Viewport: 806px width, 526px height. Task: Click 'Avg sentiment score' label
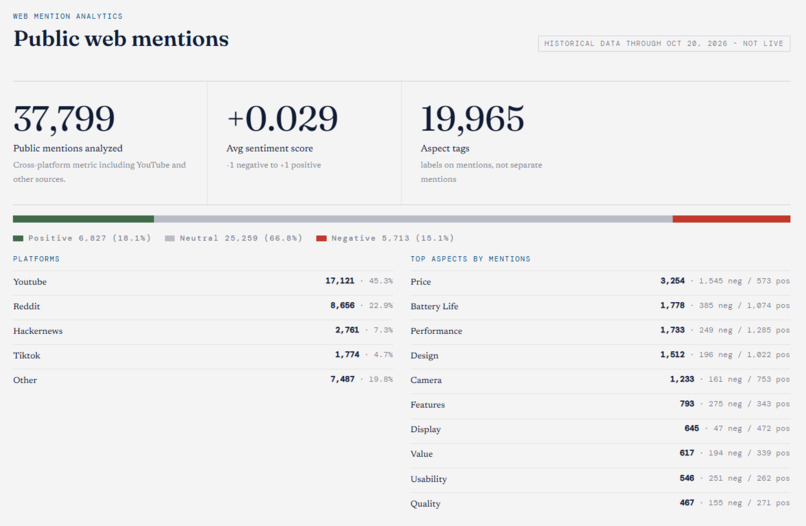click(270, 148)
